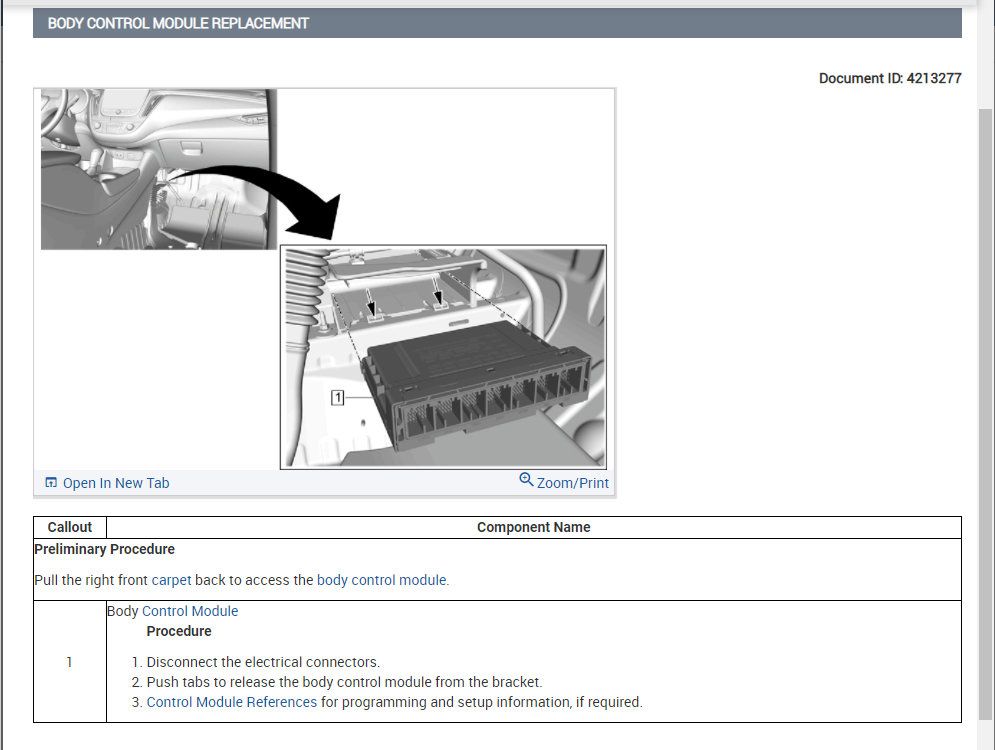Click 'for programming and setup information' text

446,702
